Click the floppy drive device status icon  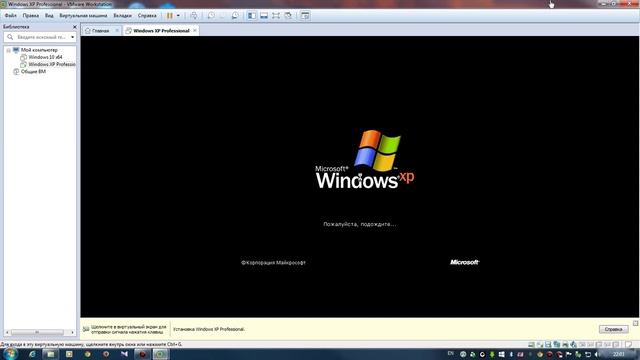point(548,345)
